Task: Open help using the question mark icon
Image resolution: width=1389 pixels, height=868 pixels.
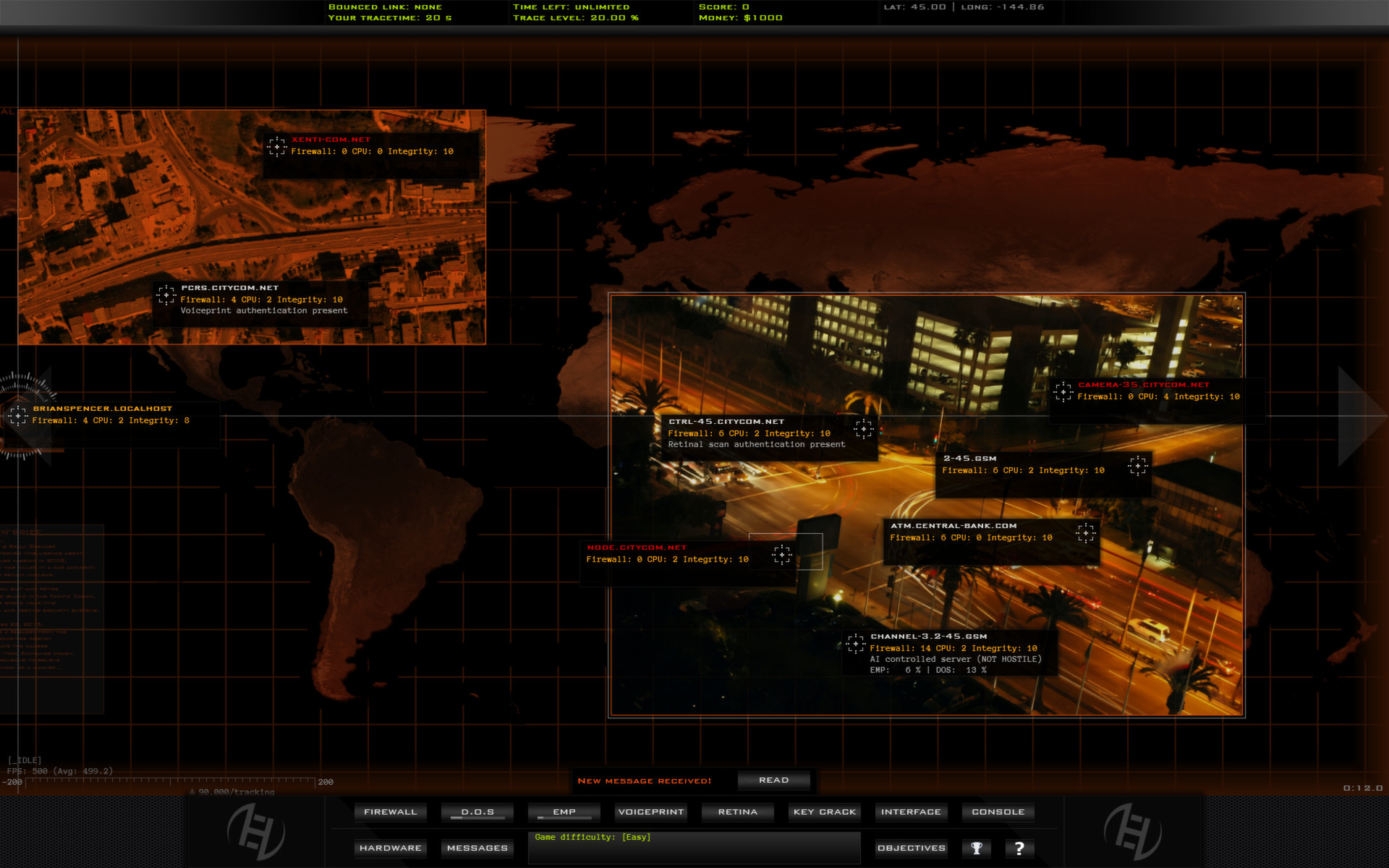Action: coord(1019,848)
